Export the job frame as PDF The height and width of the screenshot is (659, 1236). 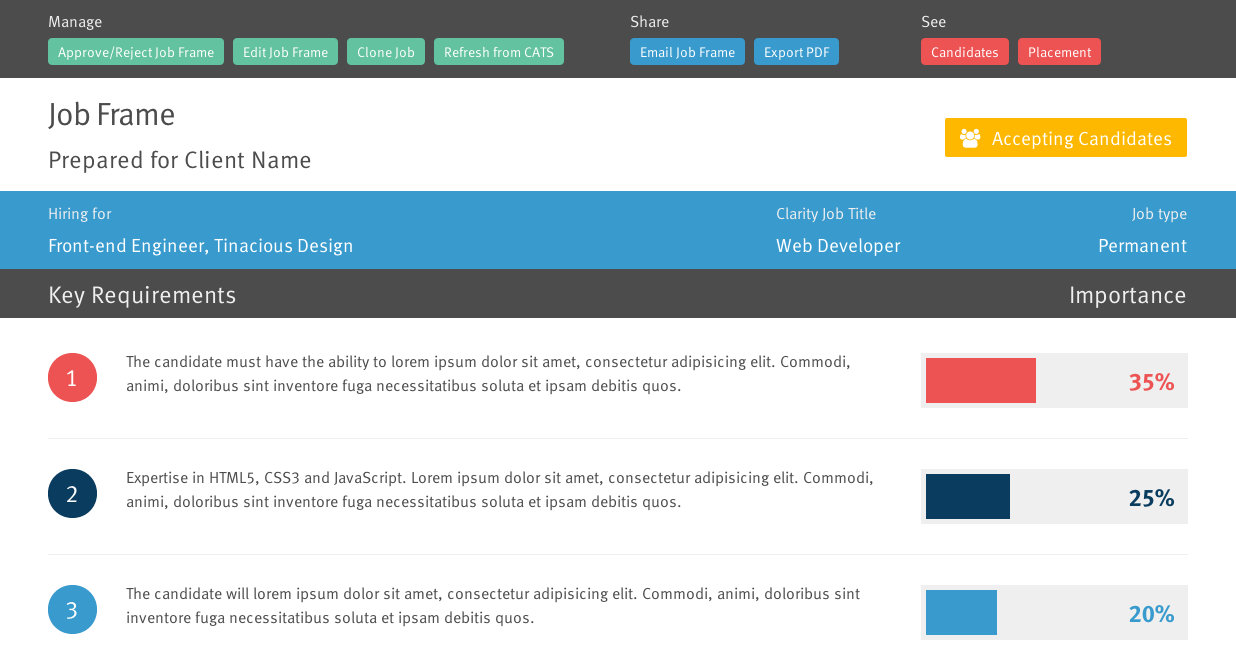pyautogui.click(x=796, y=52)
